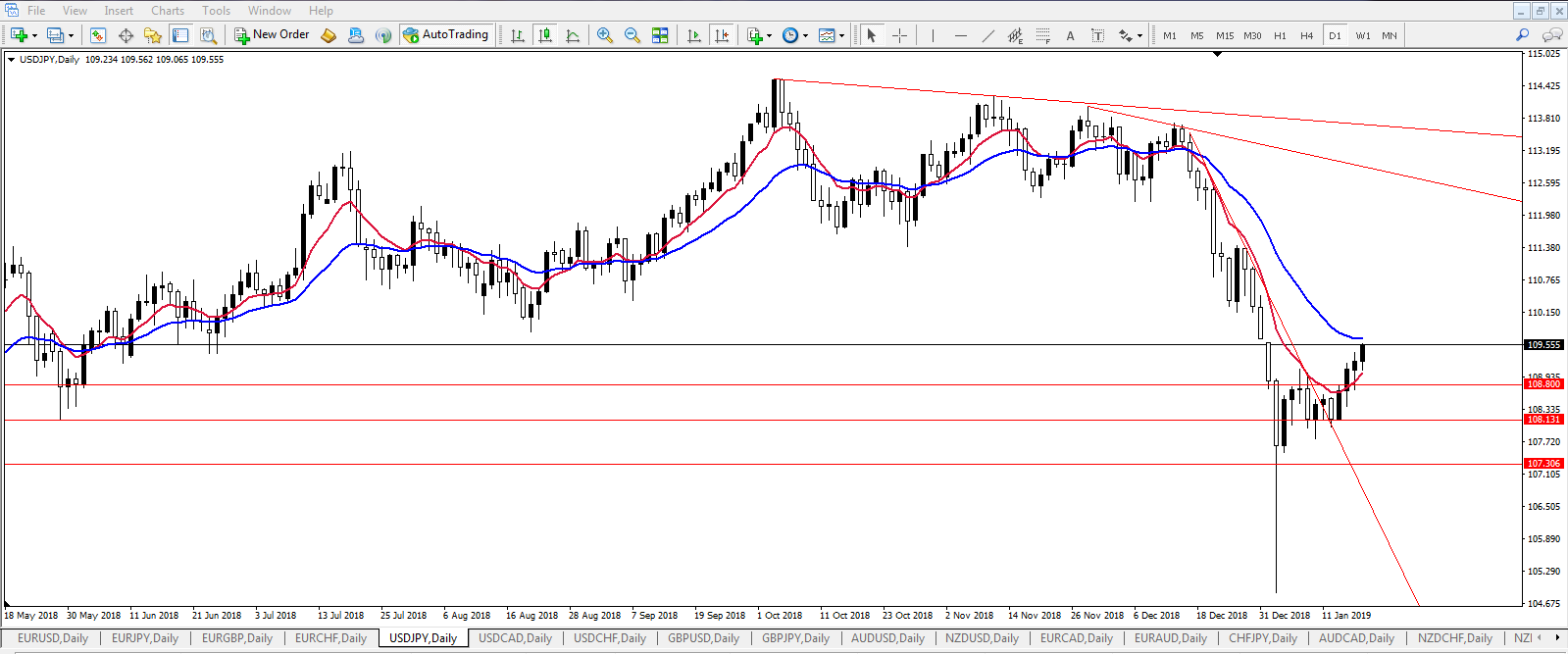Expand the Indicators dropdown arrow
This screenshot has width=1568, height=654.
pos(769,35)
